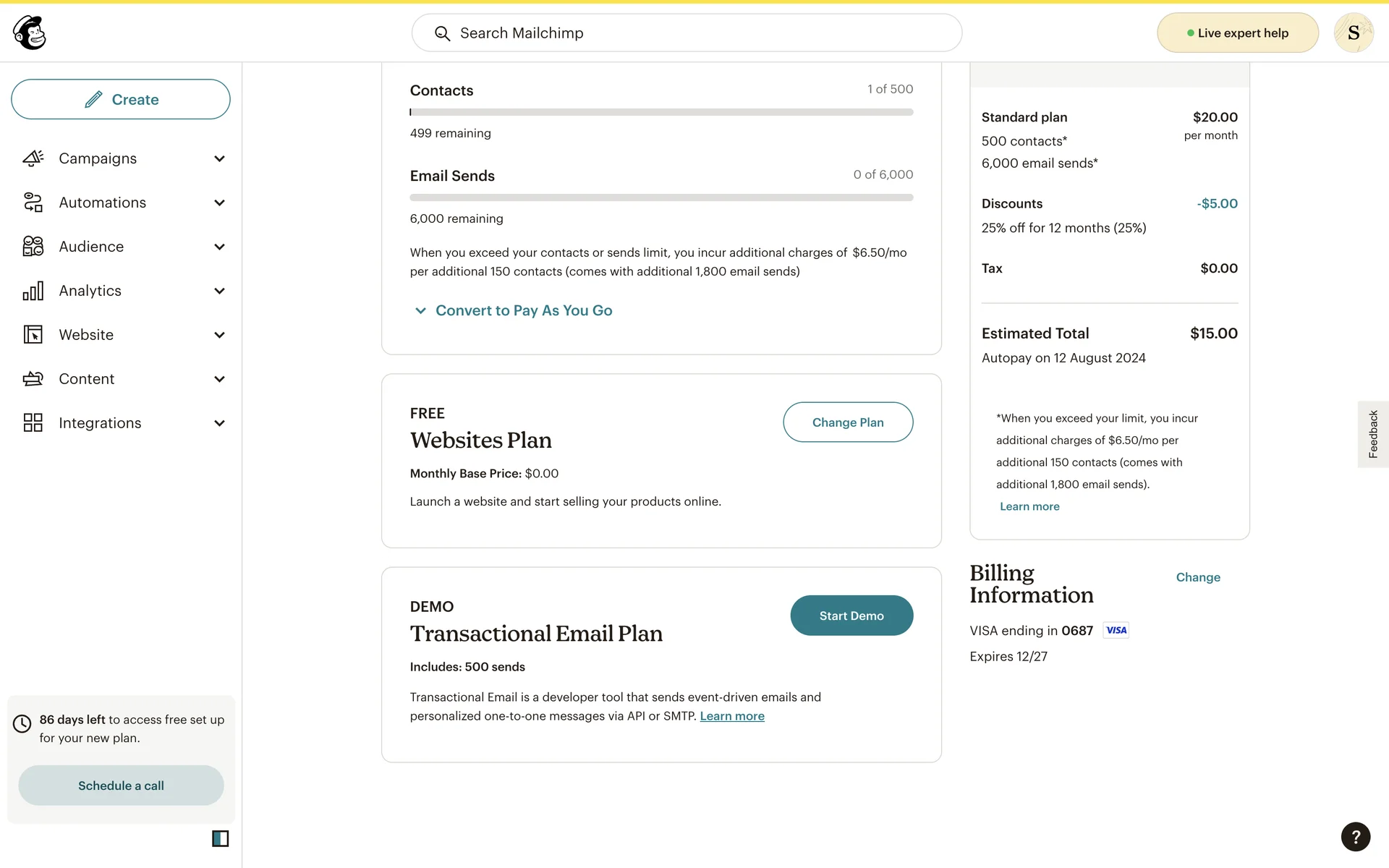1389x868 pixels.
Task: Open the account avatar menu
Action: [x=1353, y=33]
